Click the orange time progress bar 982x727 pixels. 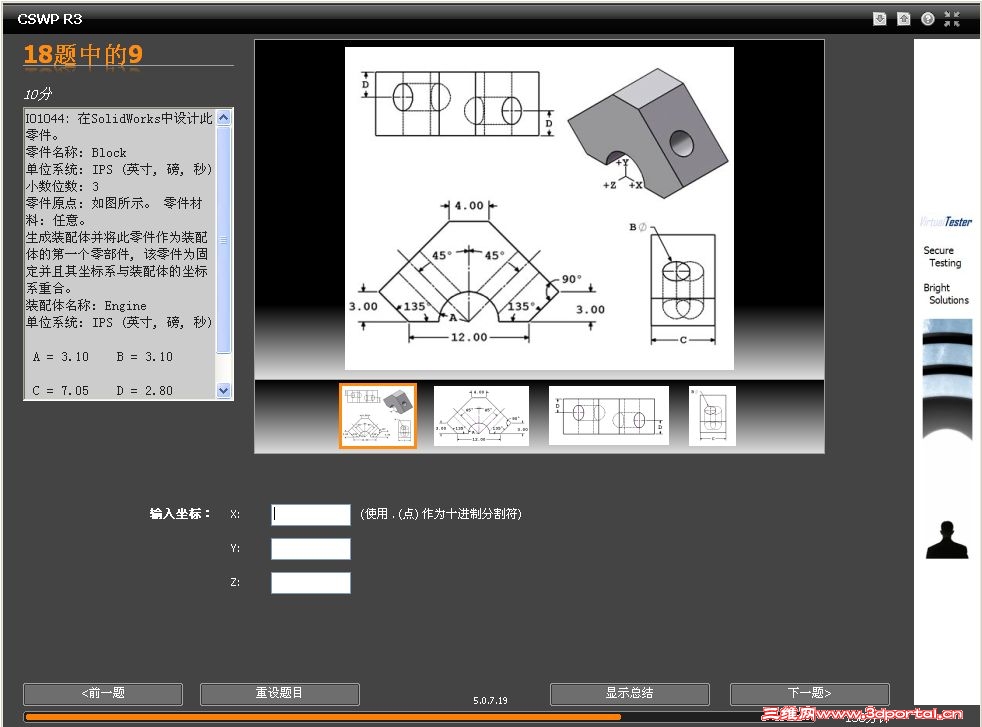[323, 717]
